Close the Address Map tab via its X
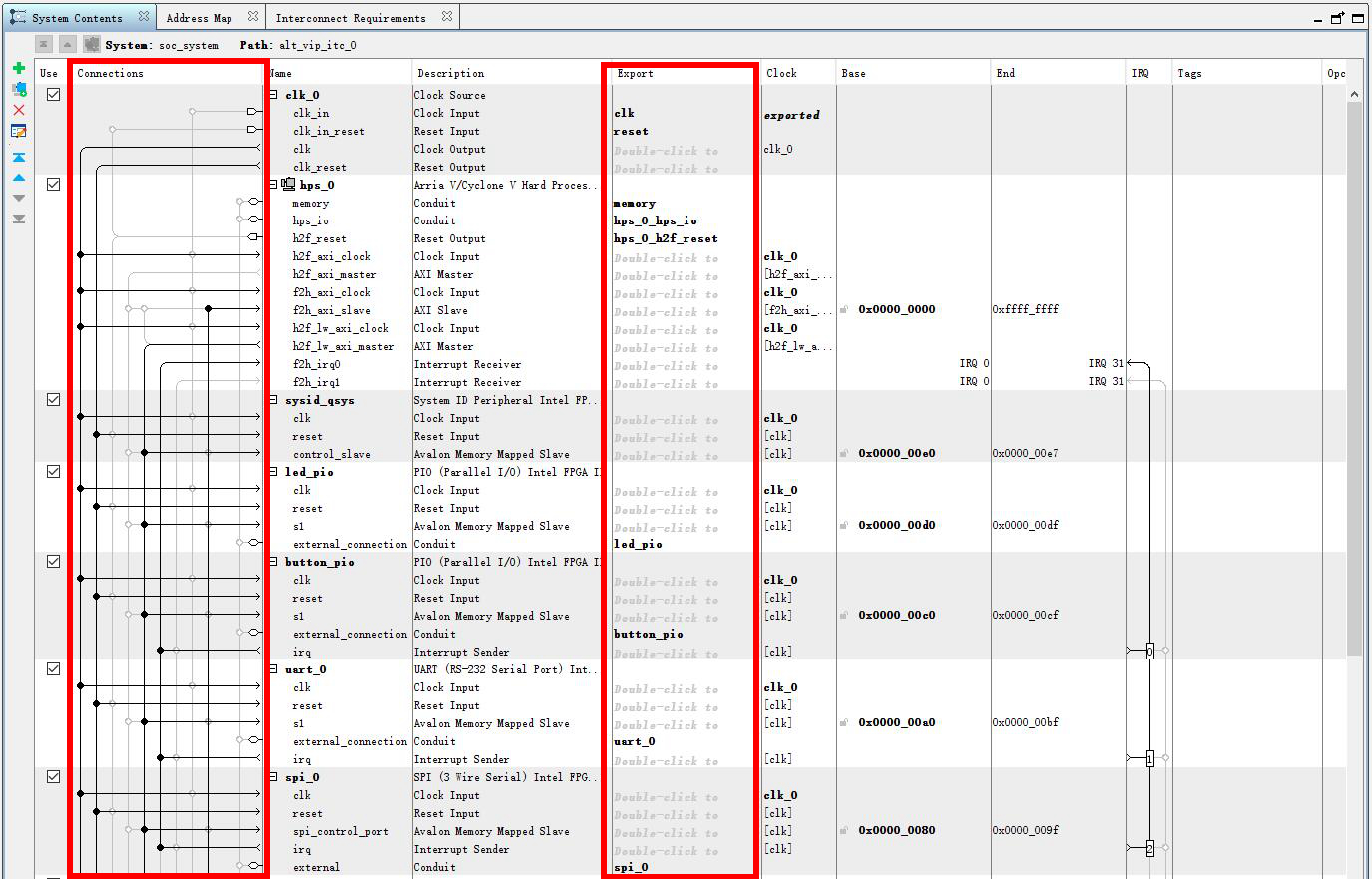1372x879 pixels. click(x=252, y=16)
